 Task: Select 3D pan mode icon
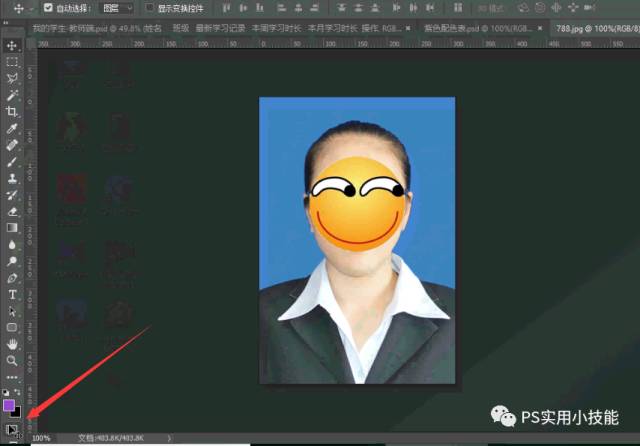(x=556, y=8)
